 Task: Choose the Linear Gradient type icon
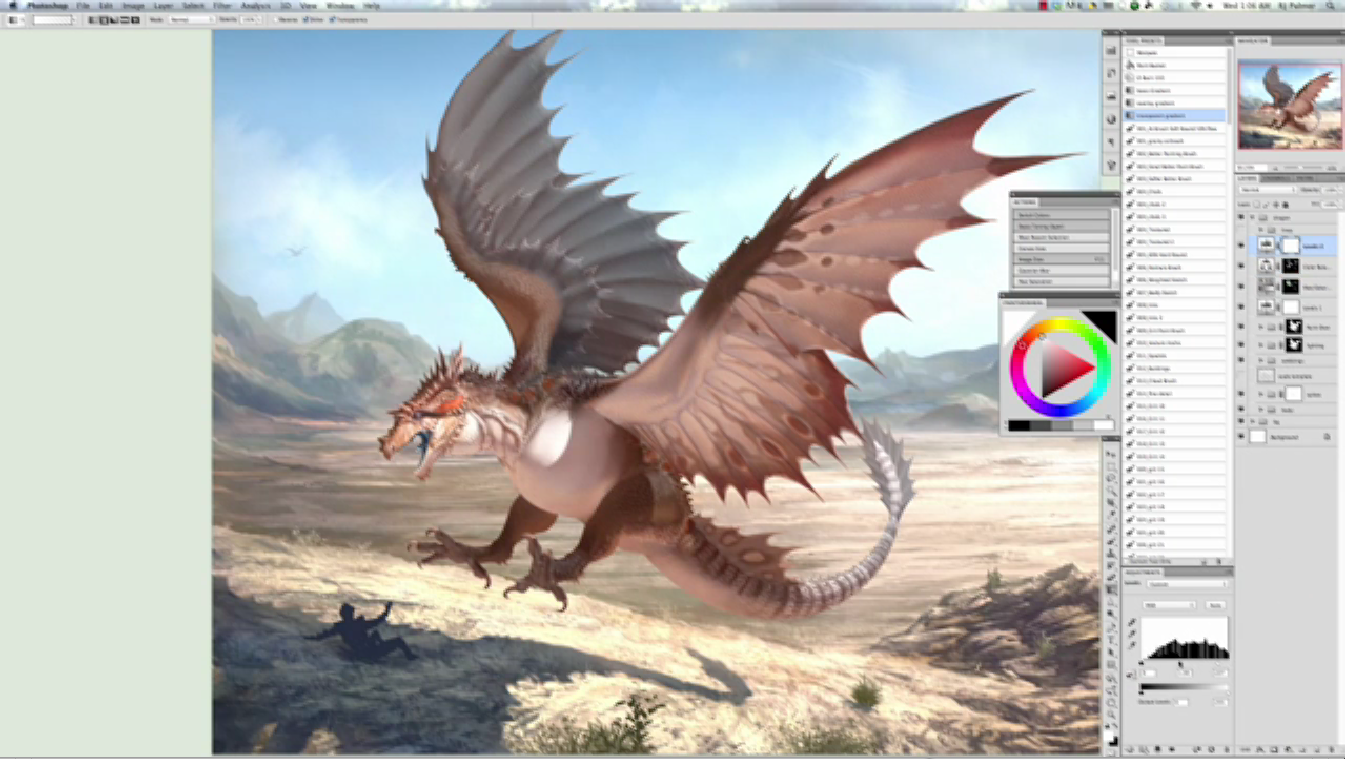pos(92,20)
